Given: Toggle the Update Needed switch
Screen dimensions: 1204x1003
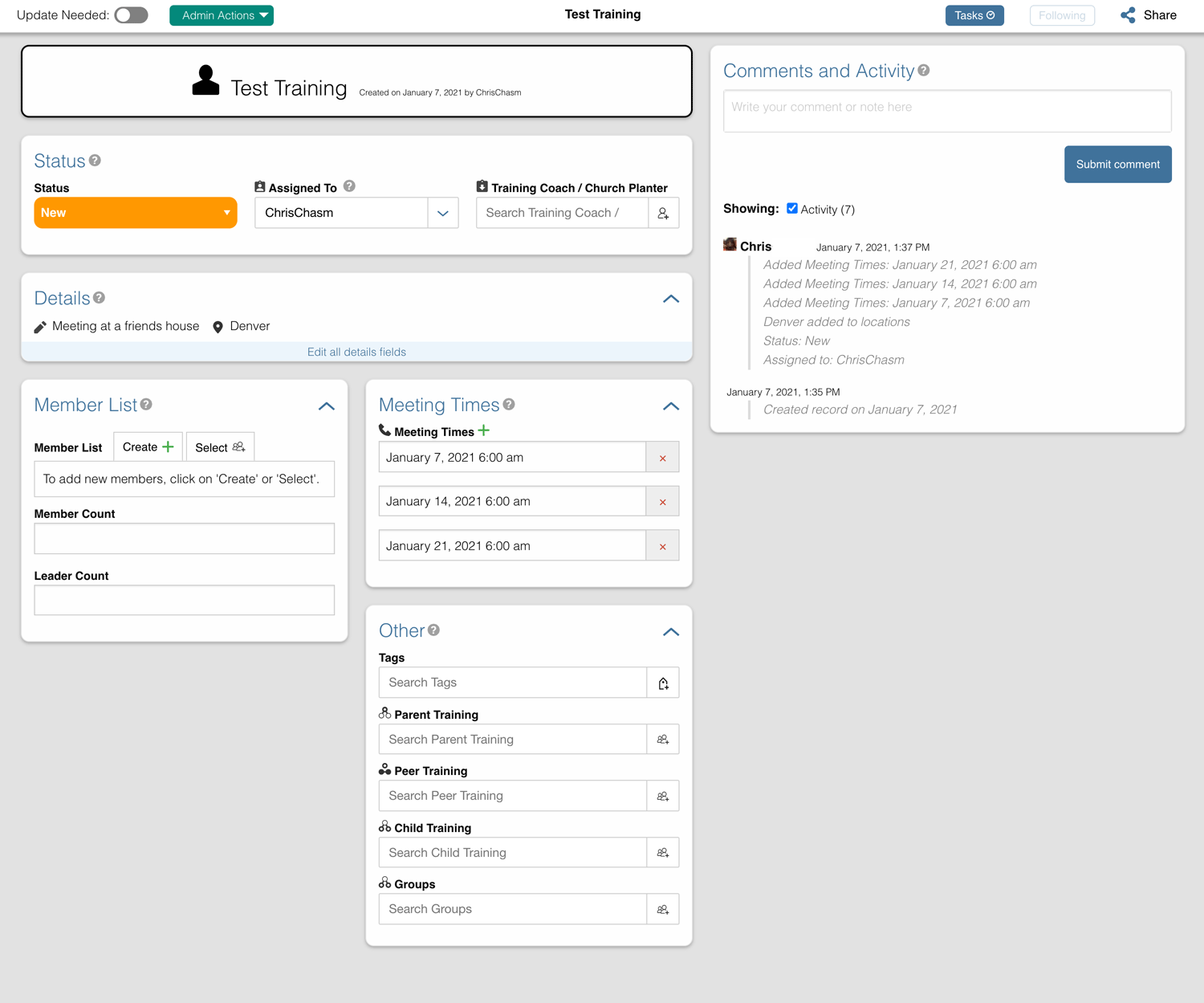Looking at the screenshot, I should pyautogui.click(x=131, y=14).
